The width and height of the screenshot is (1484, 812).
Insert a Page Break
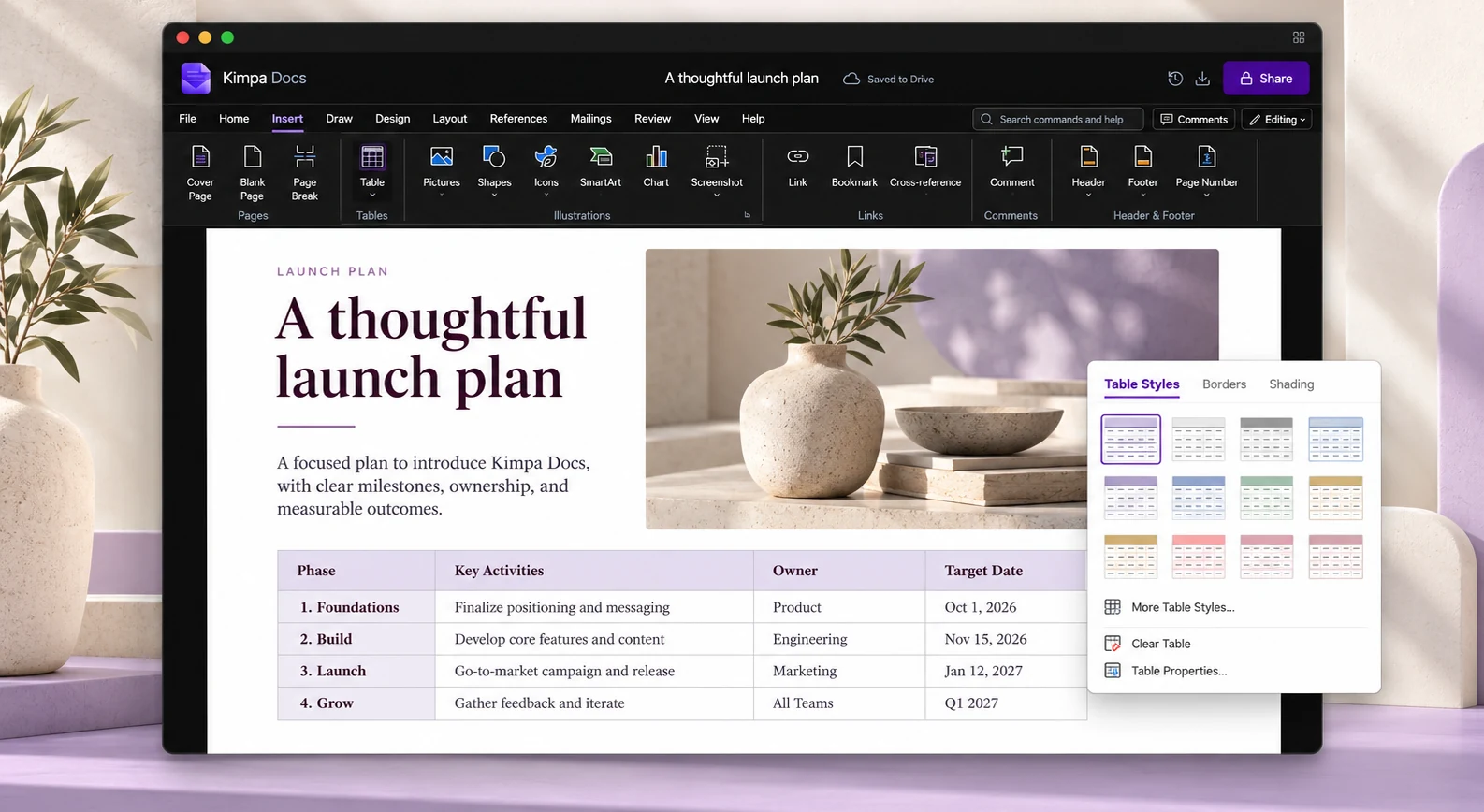point(304,172)
